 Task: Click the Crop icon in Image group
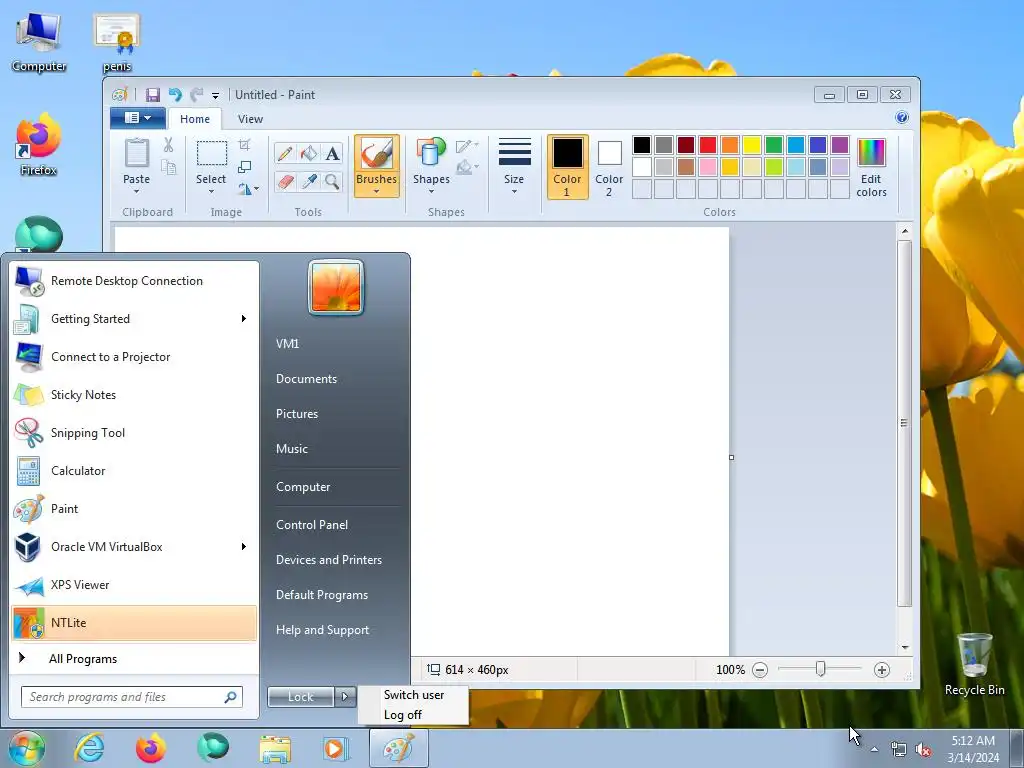244,144
